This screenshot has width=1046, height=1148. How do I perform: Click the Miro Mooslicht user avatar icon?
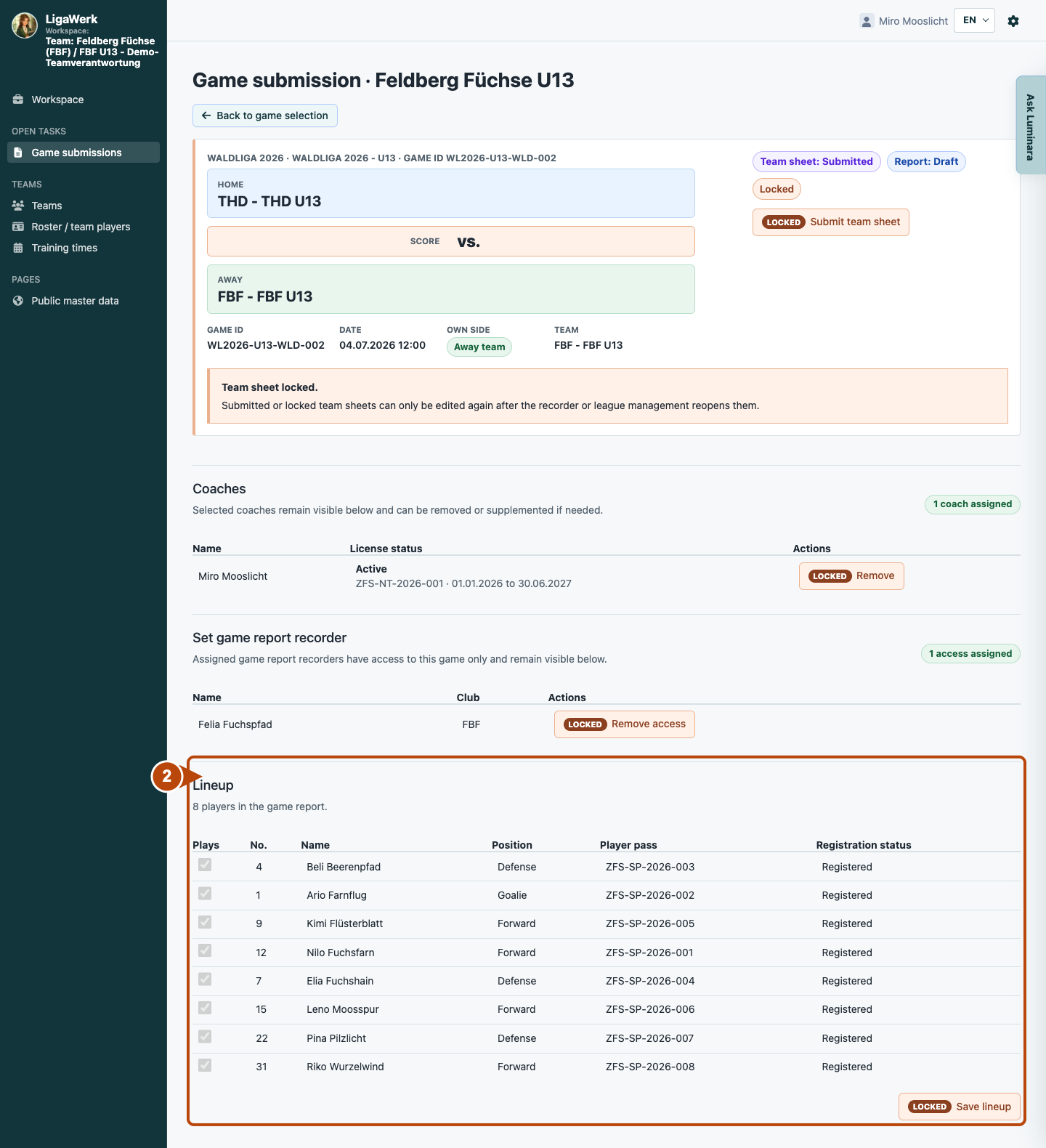(x=867, y=21)
